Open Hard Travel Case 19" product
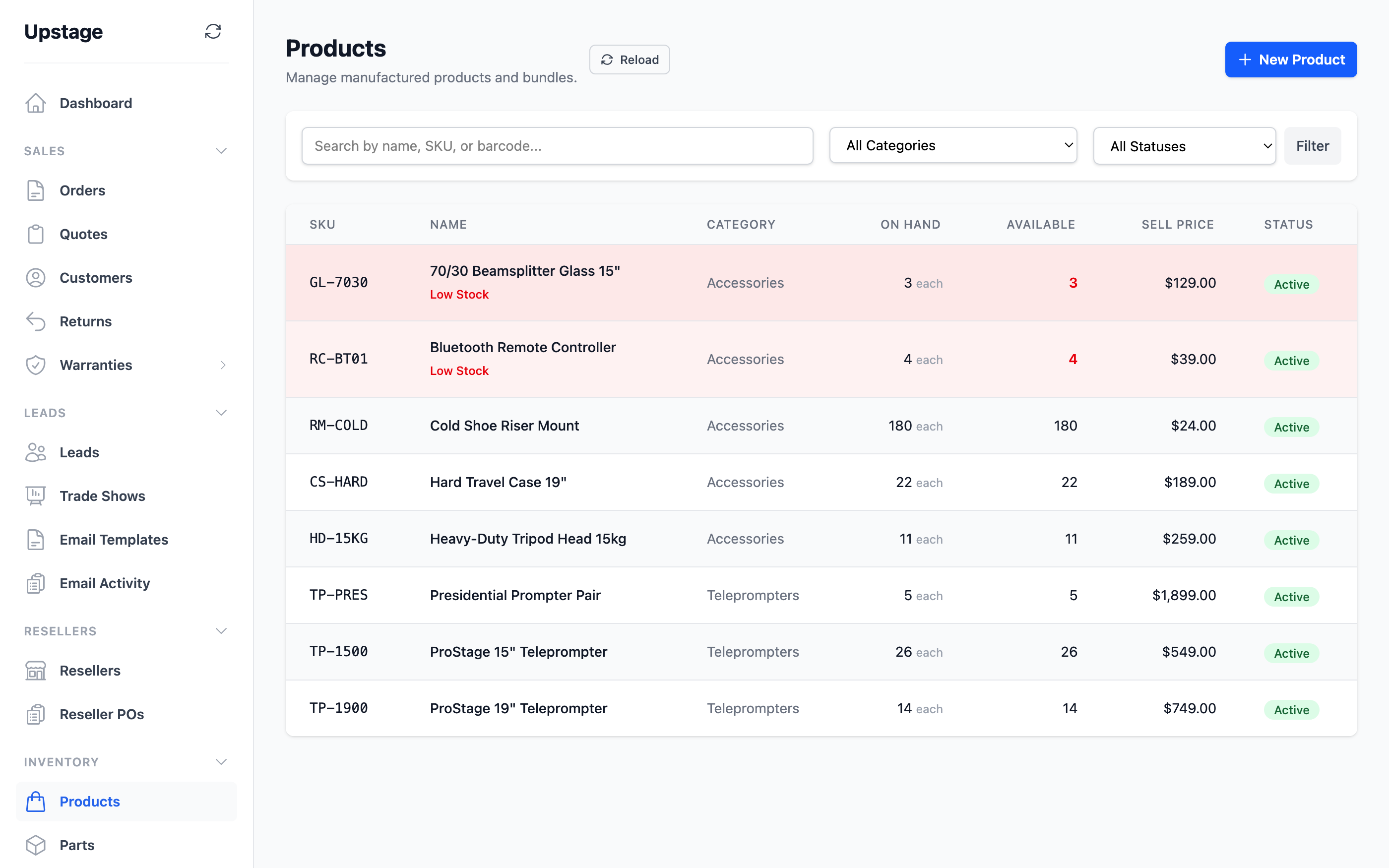Screen dimensions: 1389x868 (498, 482)
